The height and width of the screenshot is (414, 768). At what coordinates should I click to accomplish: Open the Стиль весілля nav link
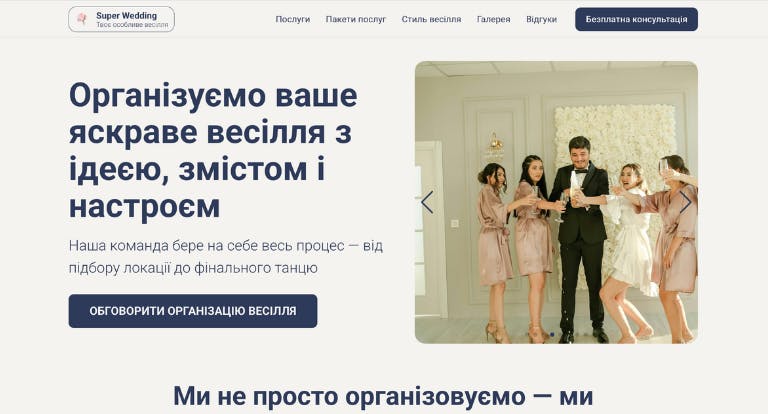(432, 19)
